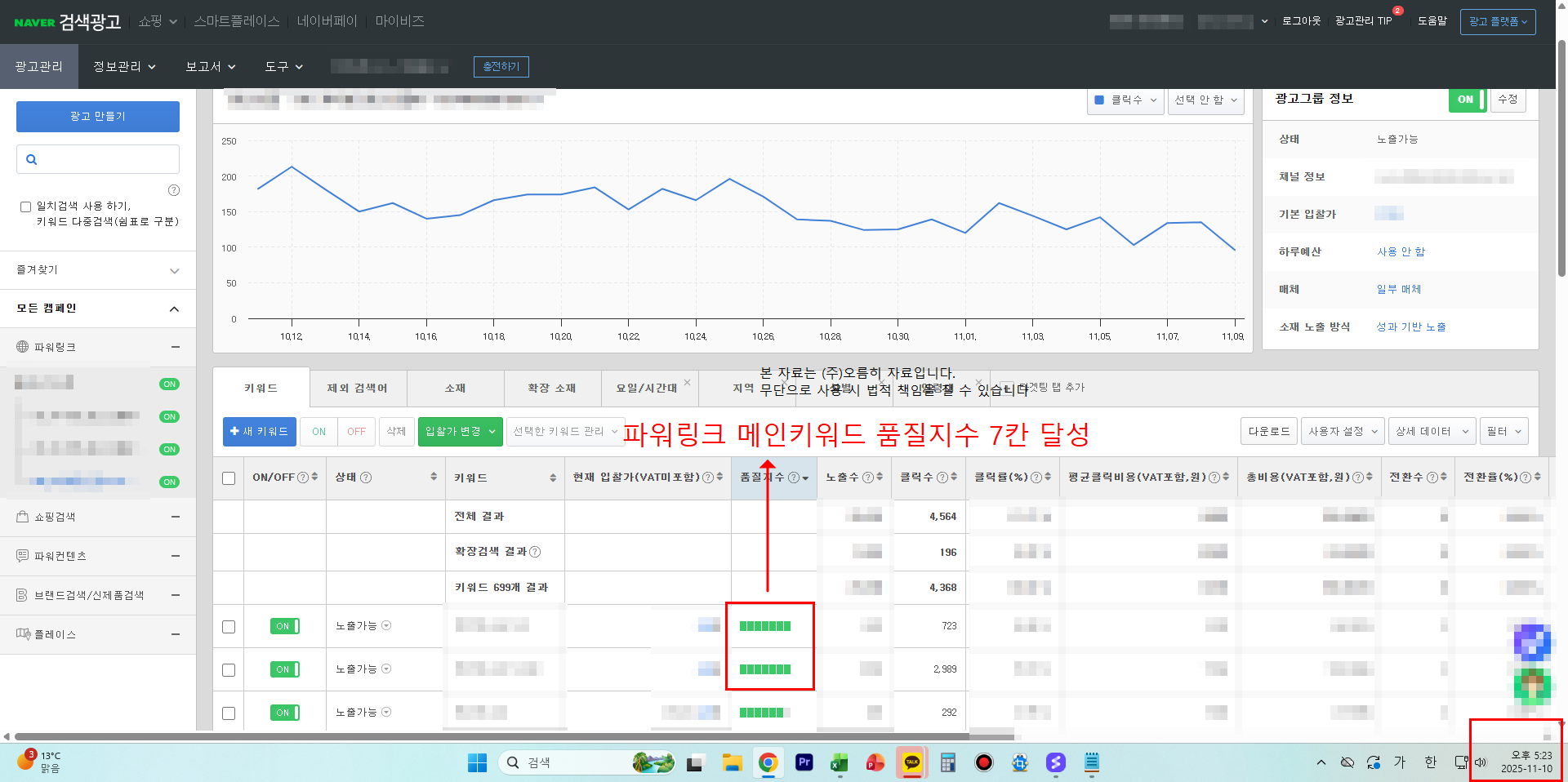The image size is (1568, 782).
Task: Click a green 품질지수 quality bar indicator
Action: (x=764, y=625)
